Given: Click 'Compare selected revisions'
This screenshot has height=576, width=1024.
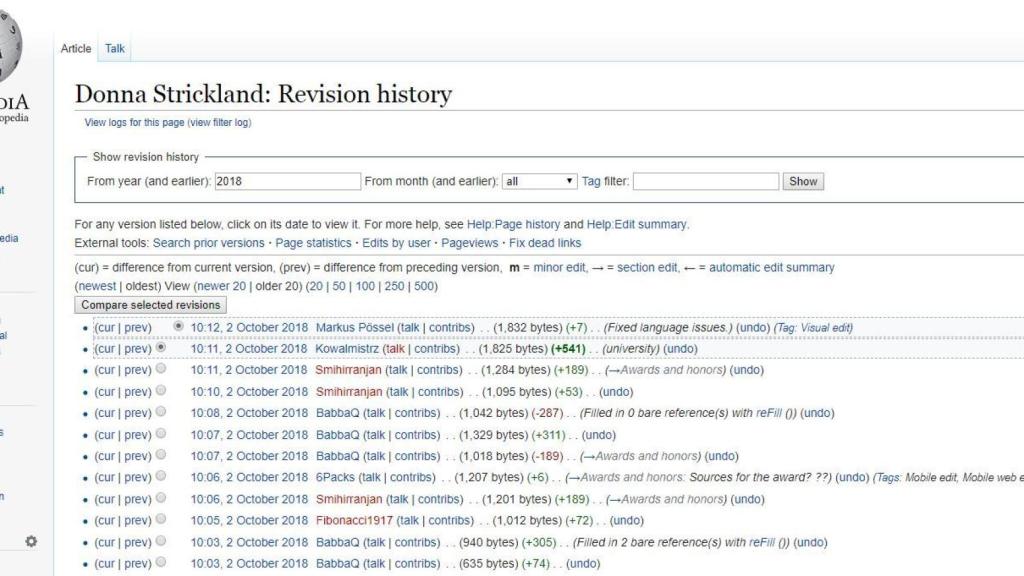Looking at the screenshot, I should point(148,304).
